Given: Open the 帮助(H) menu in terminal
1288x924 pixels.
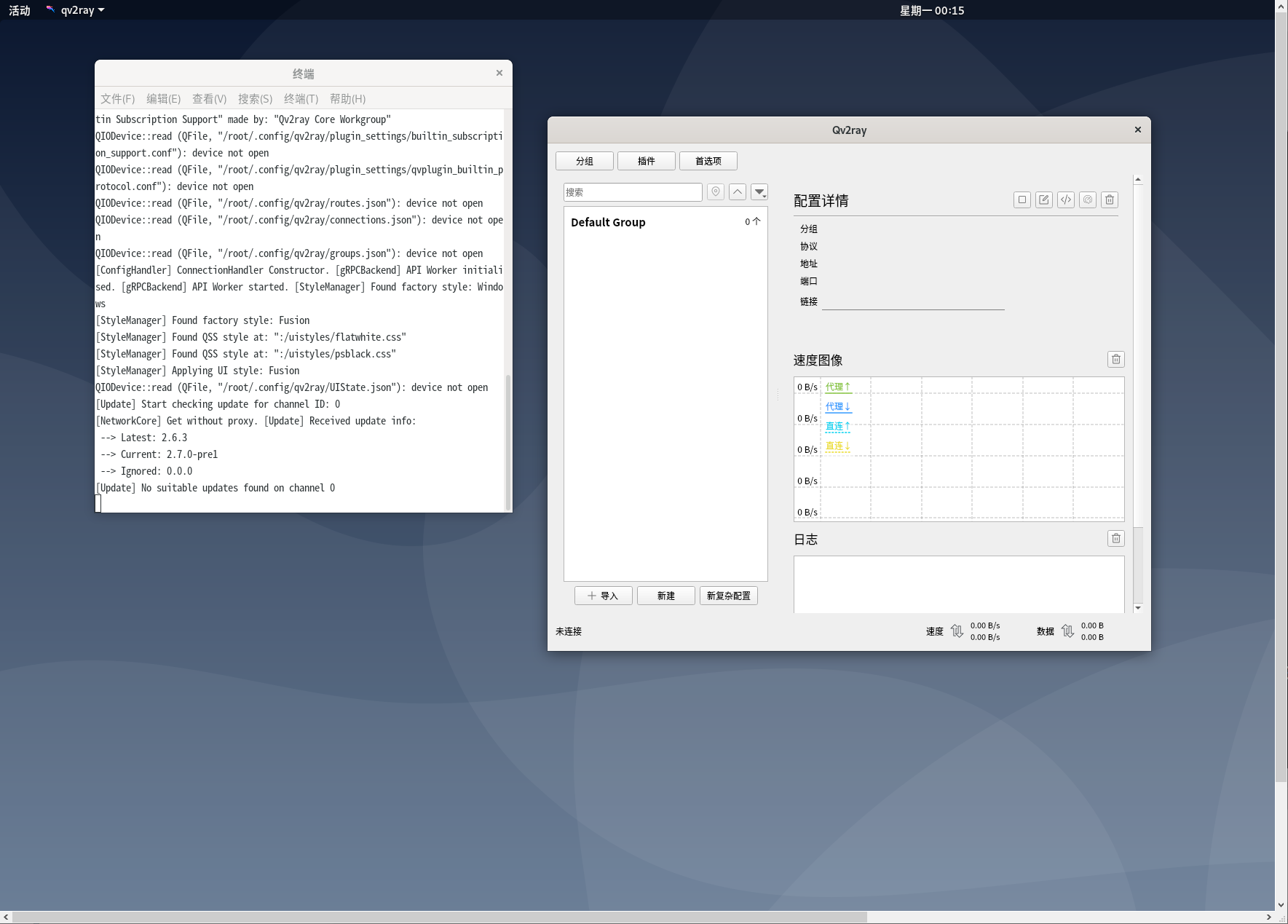Looking at the screenshot, I should tap(348, 98).
